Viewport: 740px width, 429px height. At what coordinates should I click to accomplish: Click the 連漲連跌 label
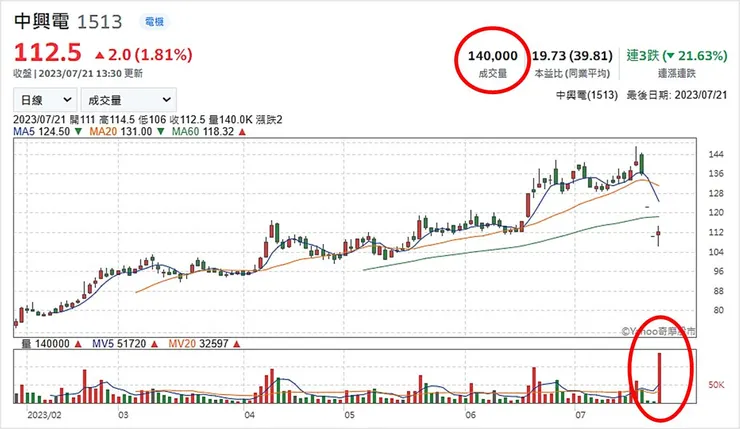click(x=677, y=74)
